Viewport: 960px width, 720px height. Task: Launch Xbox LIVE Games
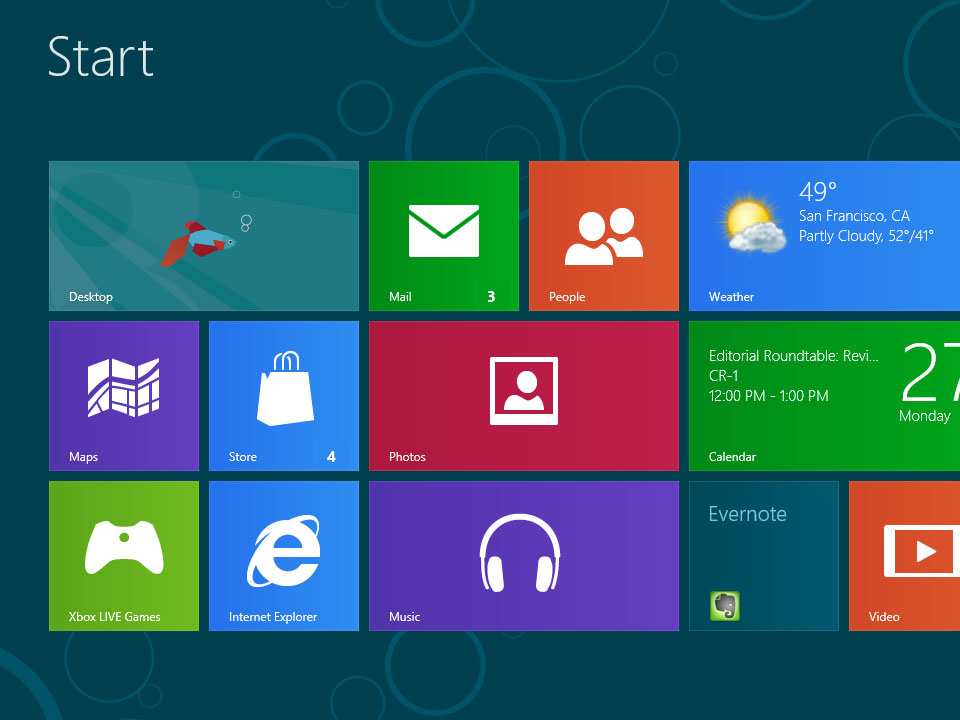123,555
